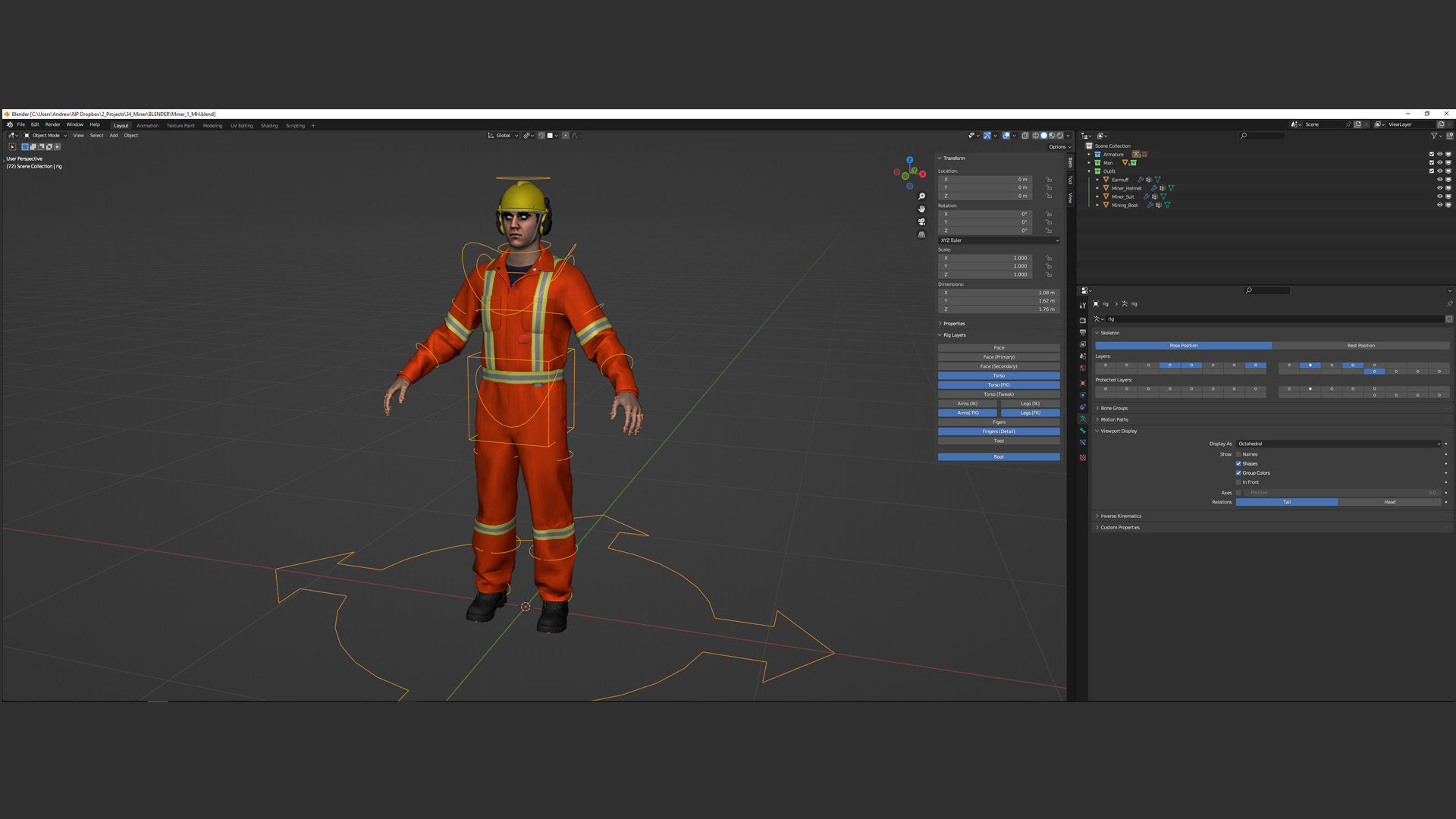Enable the In Front checkbox
The width and height of the screenshot is (1456, 819).
[1238, 482]
